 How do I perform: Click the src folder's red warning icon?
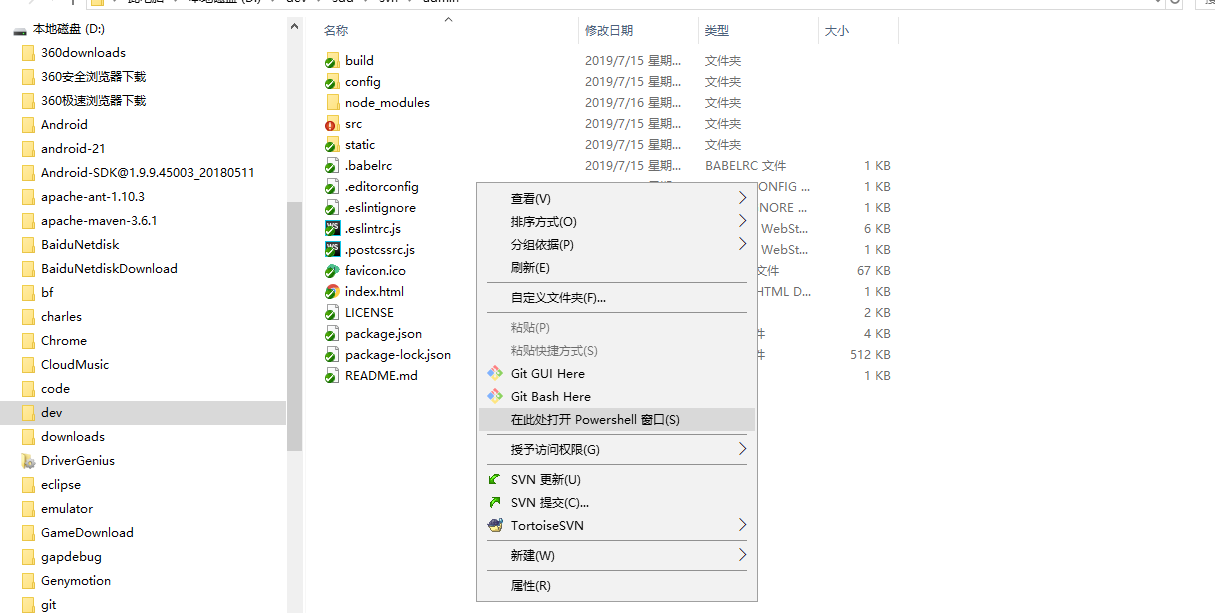332,124
